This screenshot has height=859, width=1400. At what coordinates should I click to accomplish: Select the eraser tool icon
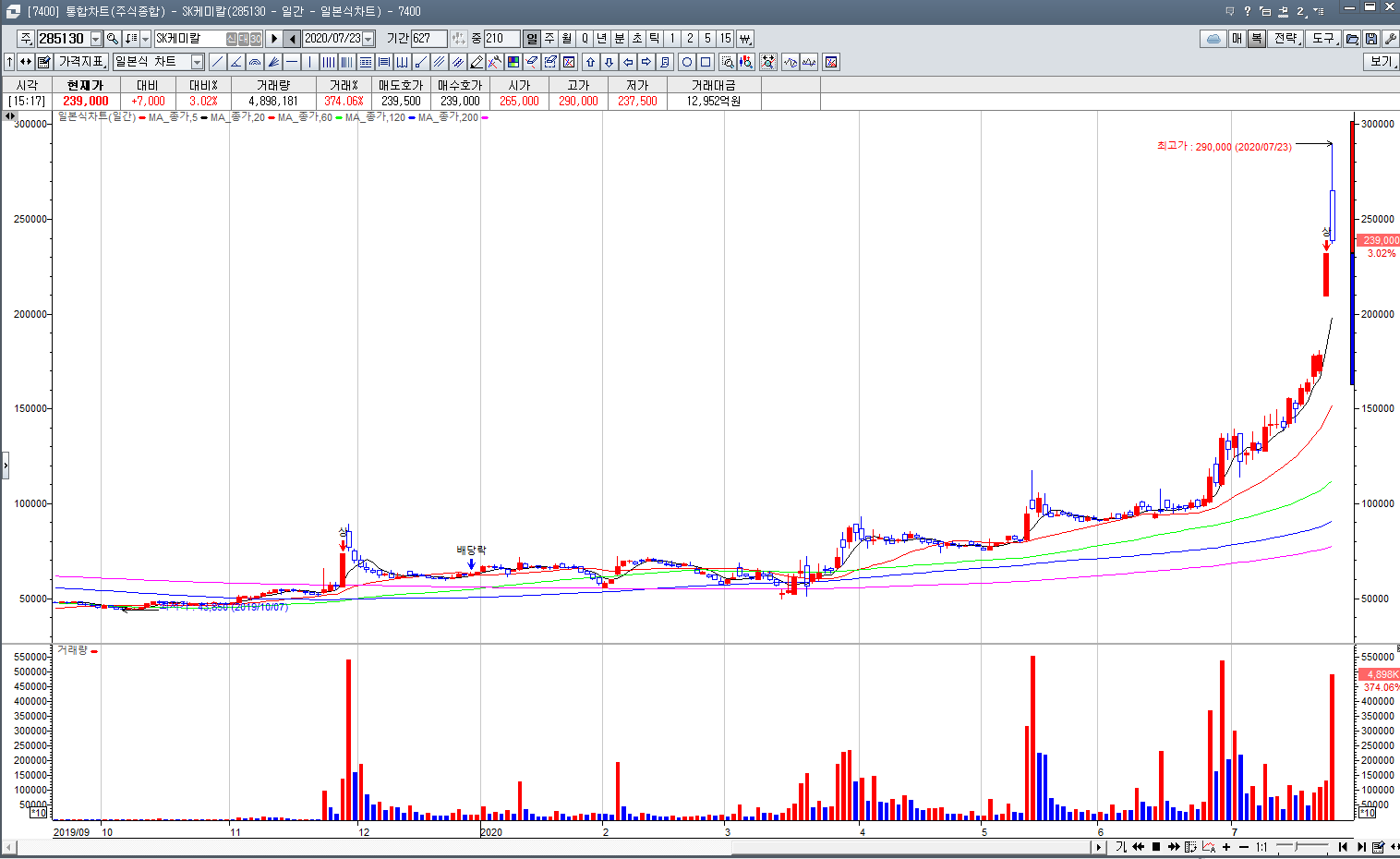(532, 62)
